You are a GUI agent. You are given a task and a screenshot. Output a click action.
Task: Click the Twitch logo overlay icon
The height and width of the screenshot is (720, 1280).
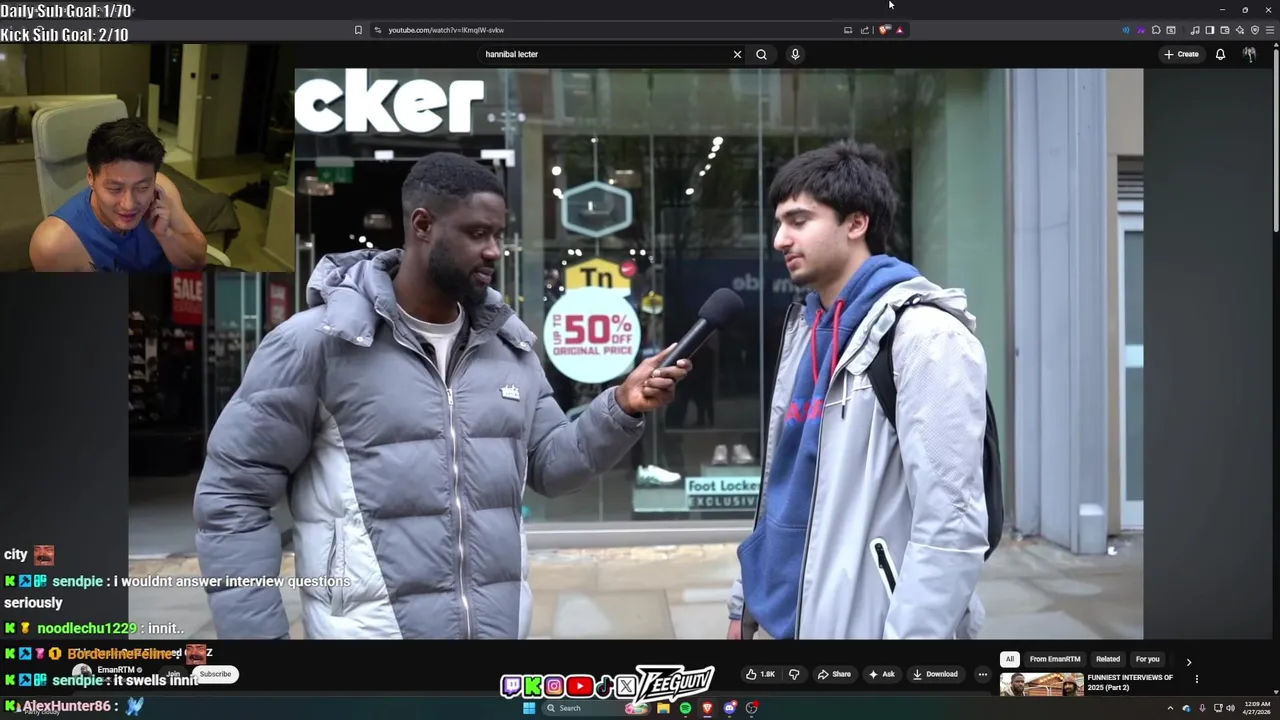[x=511, y=687]
